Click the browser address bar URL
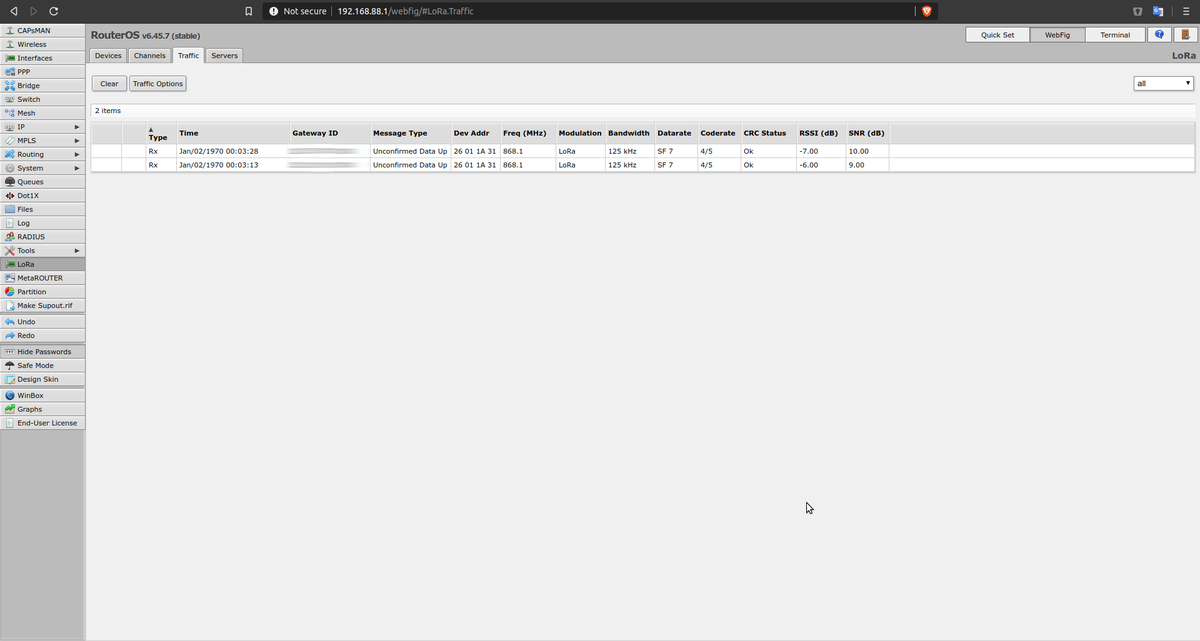The height and width of the screenshot is (641, 1200). coord(406,10)
